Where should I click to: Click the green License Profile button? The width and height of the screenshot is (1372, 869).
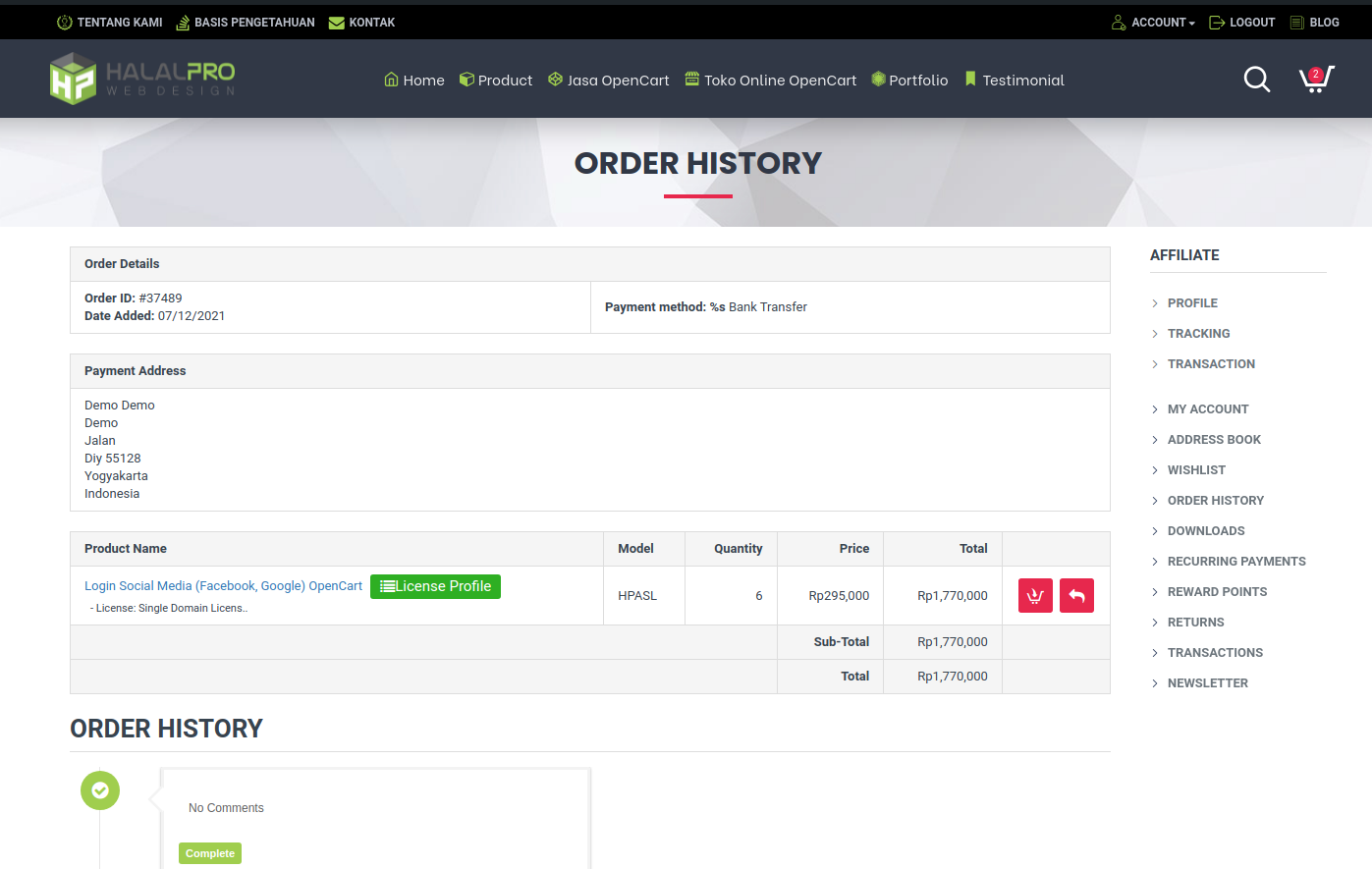pyautogui.click(x=435, y=586)
